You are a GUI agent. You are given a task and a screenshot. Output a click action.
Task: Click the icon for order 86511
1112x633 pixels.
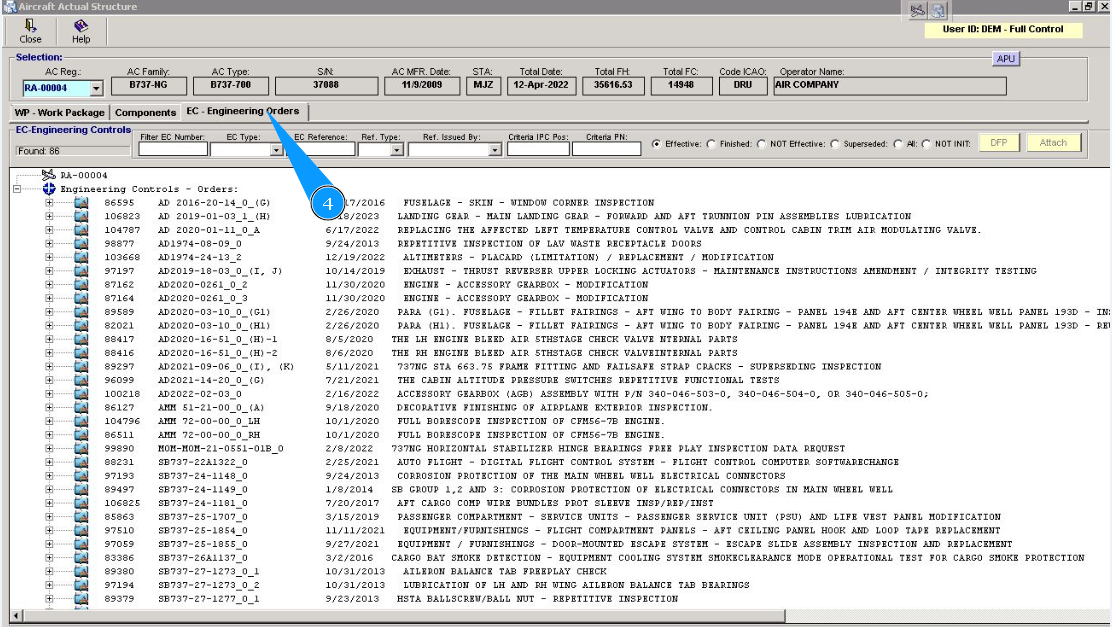(81, 435)
